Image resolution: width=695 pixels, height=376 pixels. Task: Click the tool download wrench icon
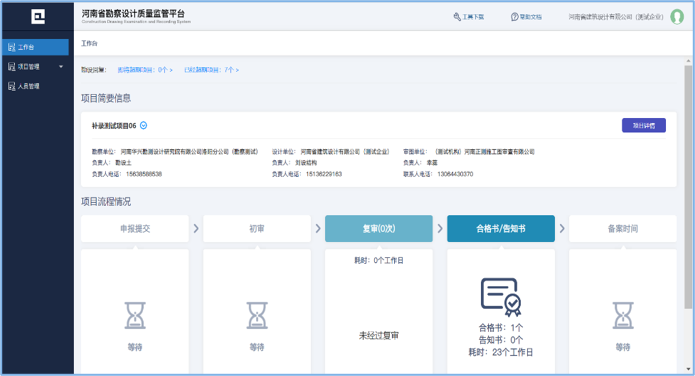457,17
